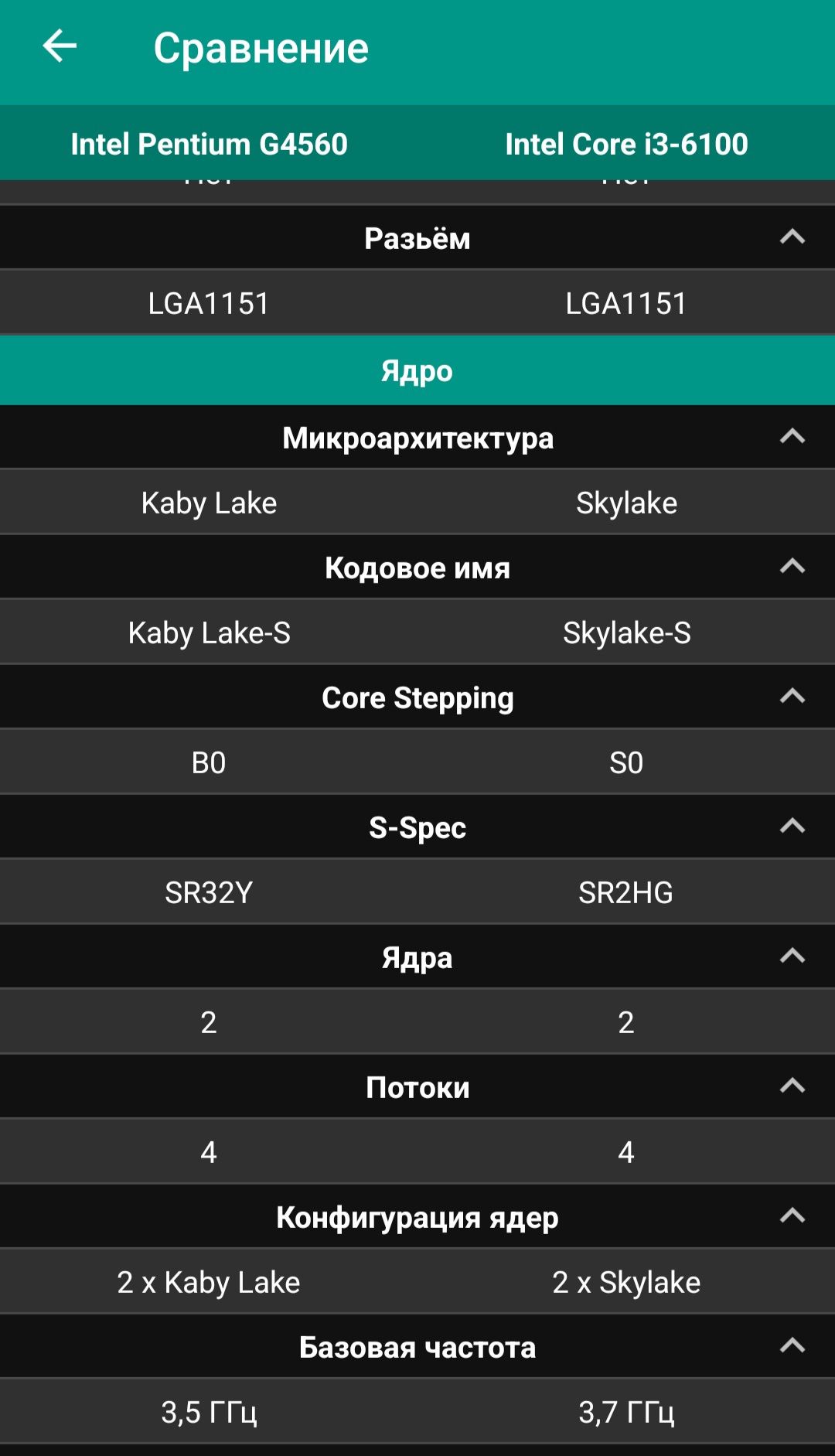Tap the Ядро section header

point(417,370)
